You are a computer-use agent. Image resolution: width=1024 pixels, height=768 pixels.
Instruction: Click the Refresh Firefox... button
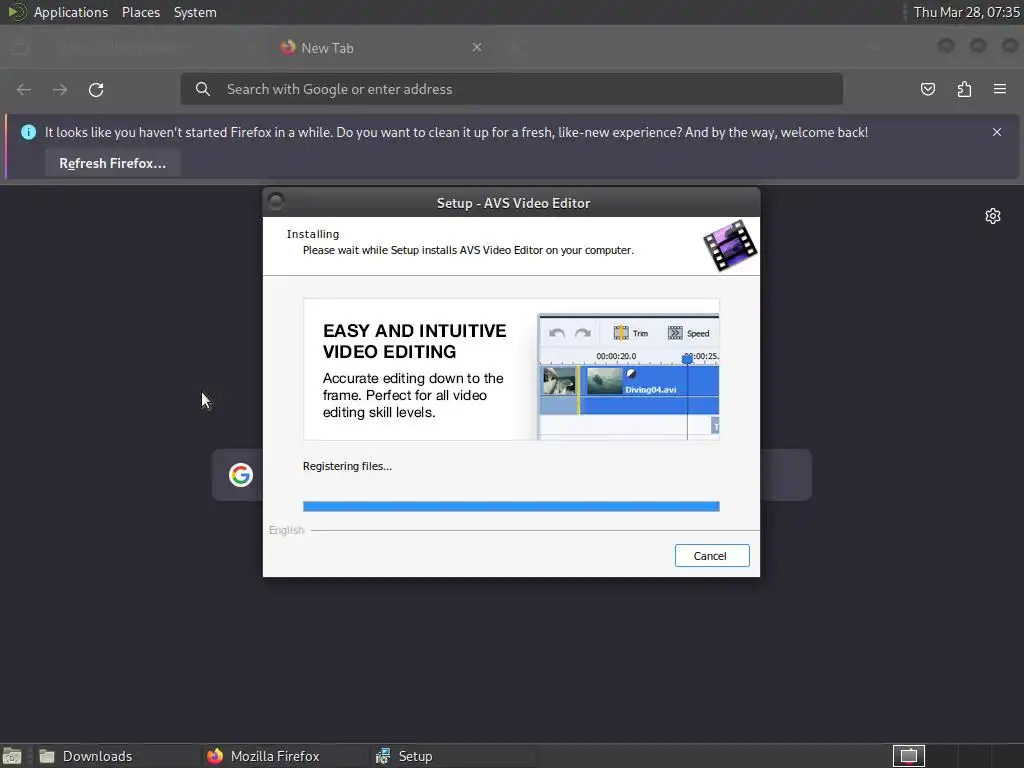pos(112,163)
